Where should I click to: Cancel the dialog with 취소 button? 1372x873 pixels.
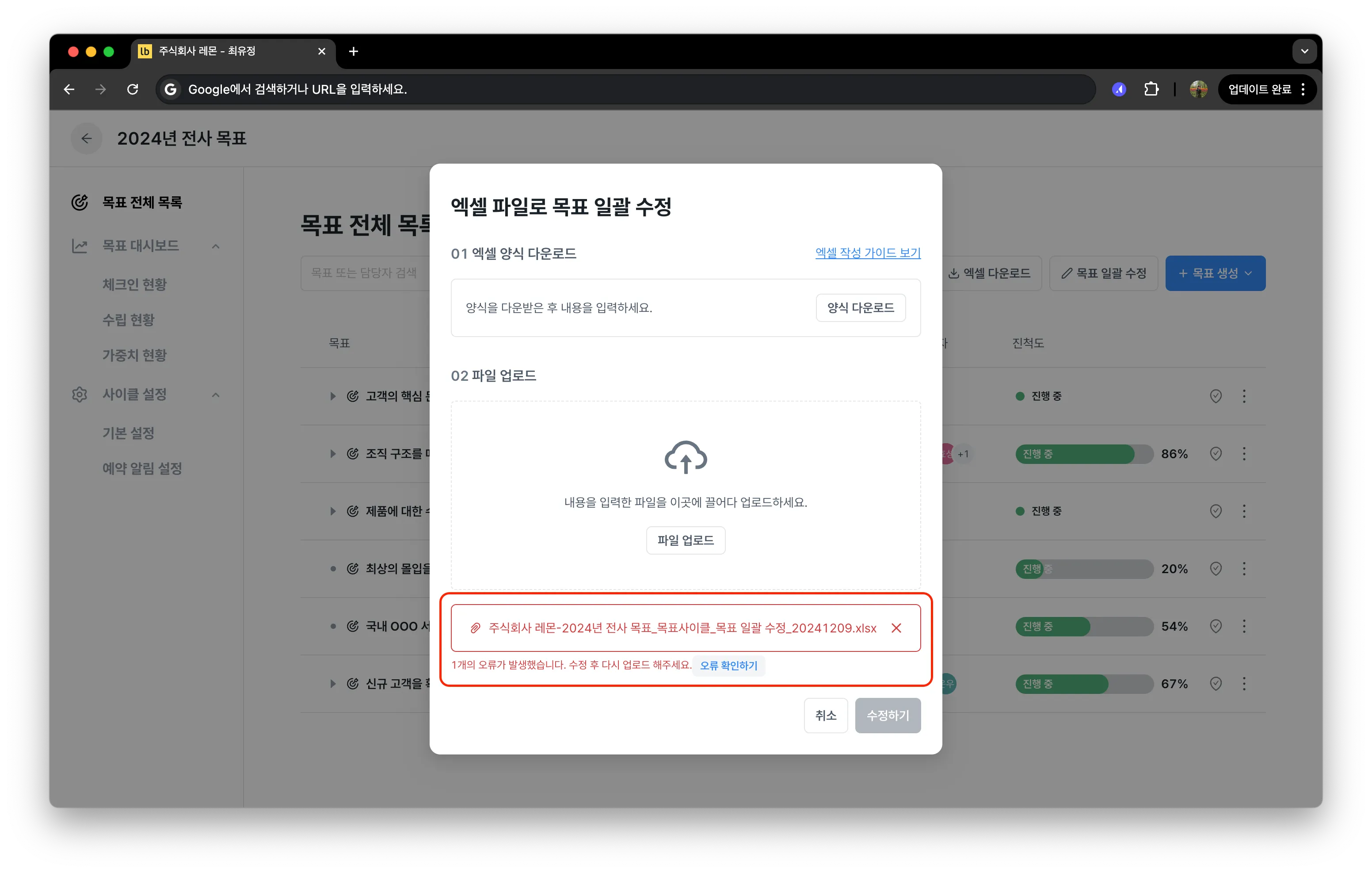(826, 715)
